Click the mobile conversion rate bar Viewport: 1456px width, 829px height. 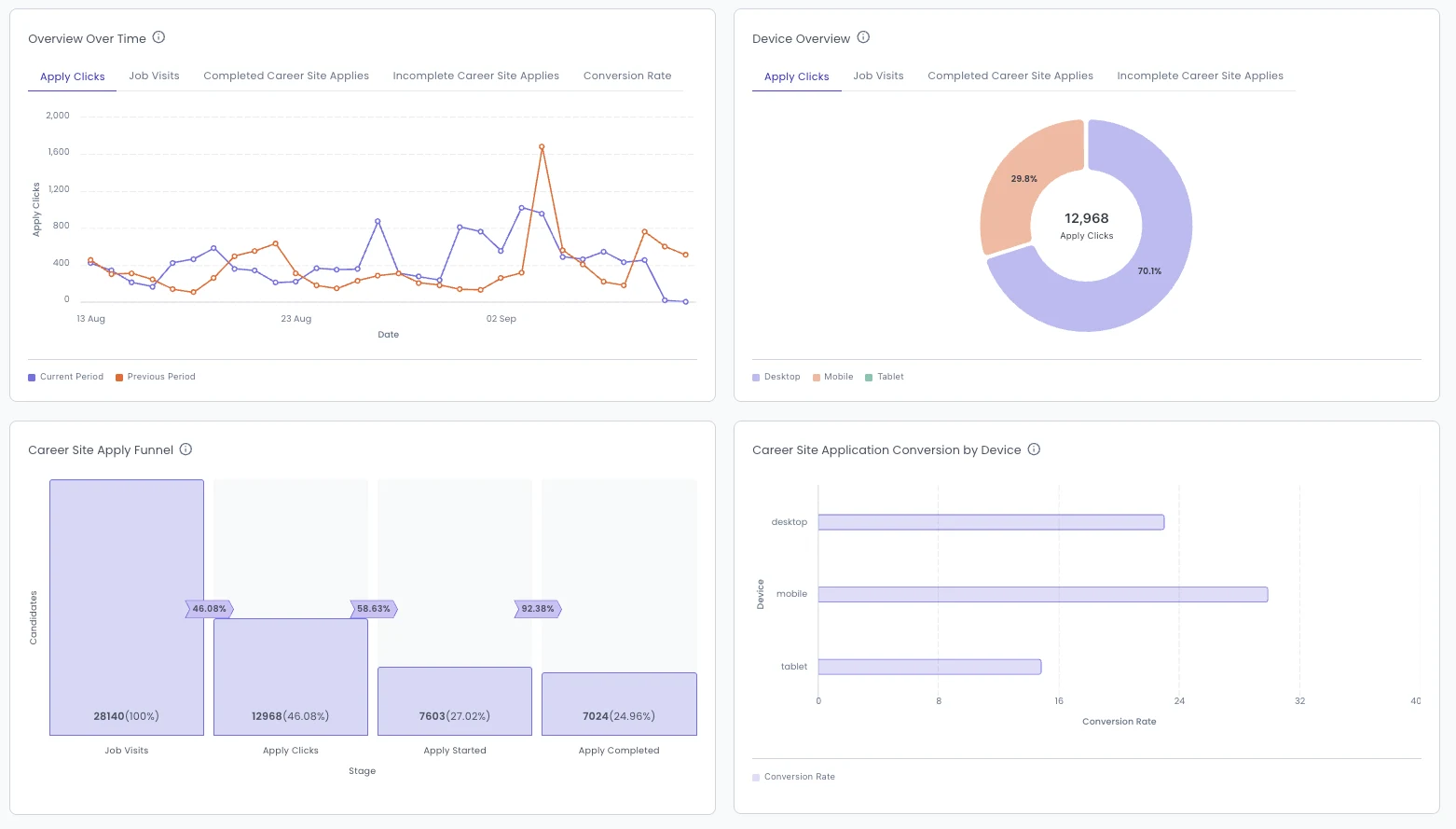pos(1043,594)
